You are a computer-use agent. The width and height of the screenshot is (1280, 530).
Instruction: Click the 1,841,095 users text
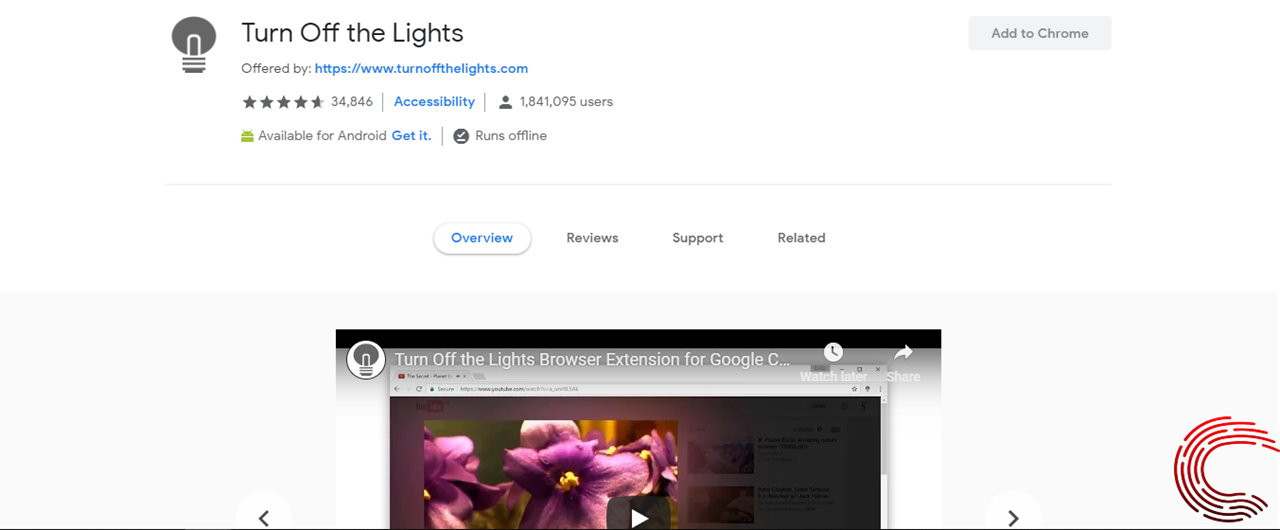point(566,102)
